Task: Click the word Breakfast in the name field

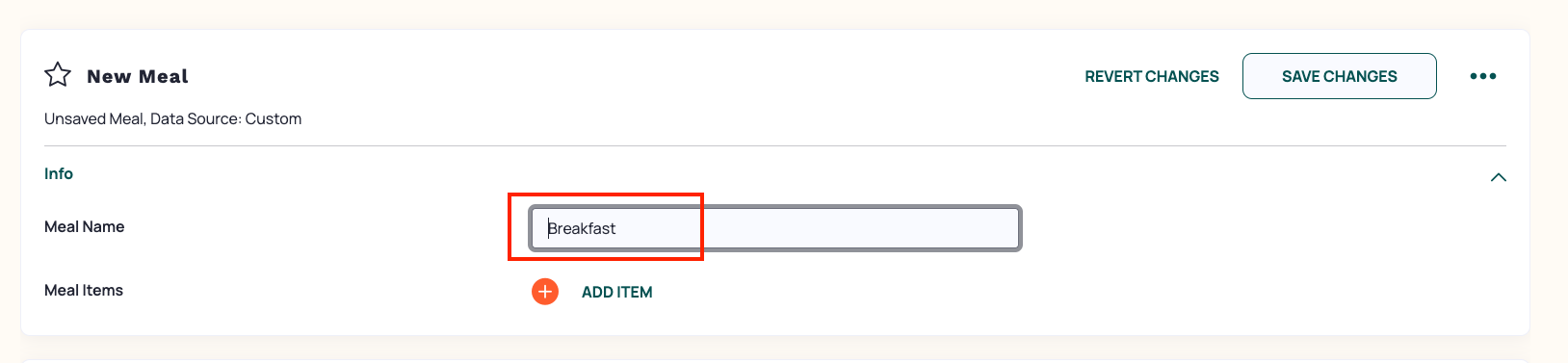Action: (582, 228)
